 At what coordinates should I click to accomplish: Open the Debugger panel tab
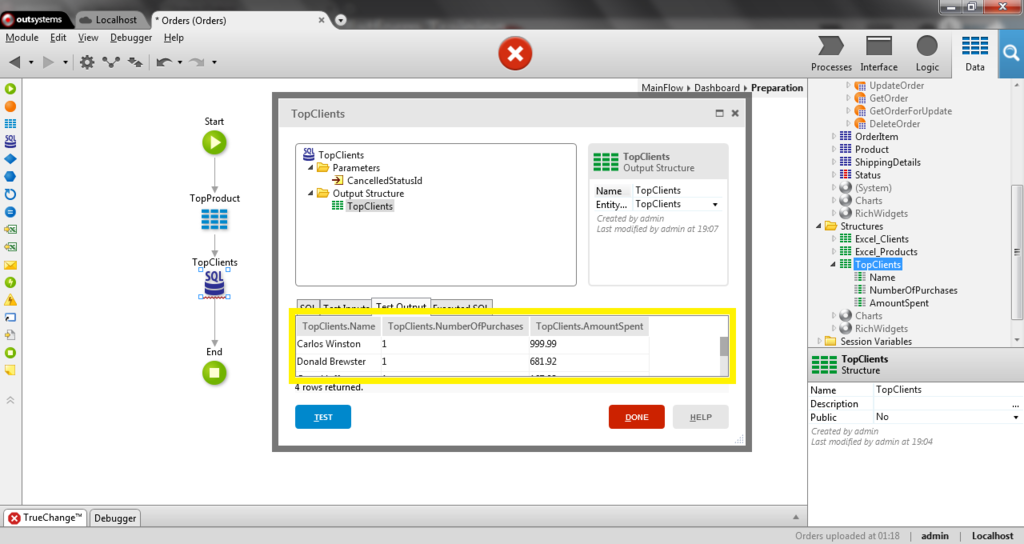(x=115, y=518)
